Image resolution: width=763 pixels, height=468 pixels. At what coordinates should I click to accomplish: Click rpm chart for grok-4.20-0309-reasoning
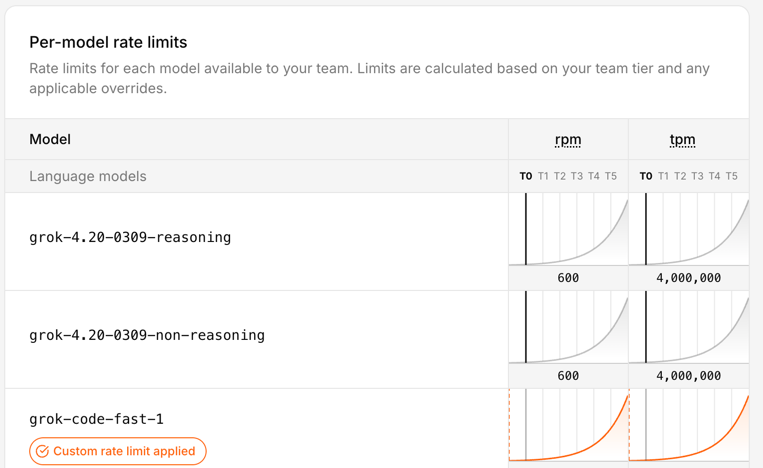coord(568,230)
